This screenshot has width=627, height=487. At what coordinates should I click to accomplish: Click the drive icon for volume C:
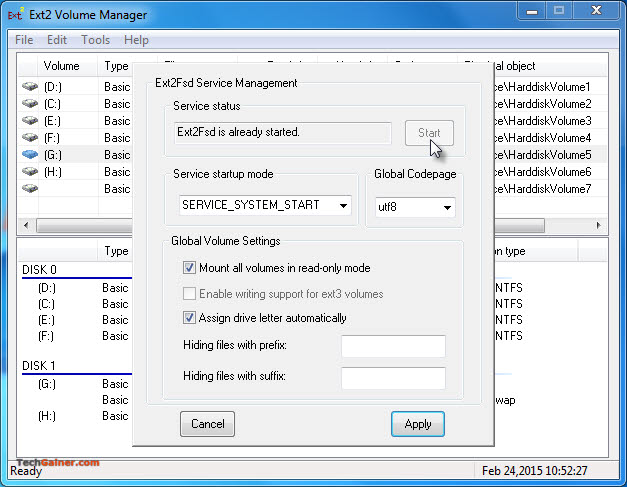point(30,104)
